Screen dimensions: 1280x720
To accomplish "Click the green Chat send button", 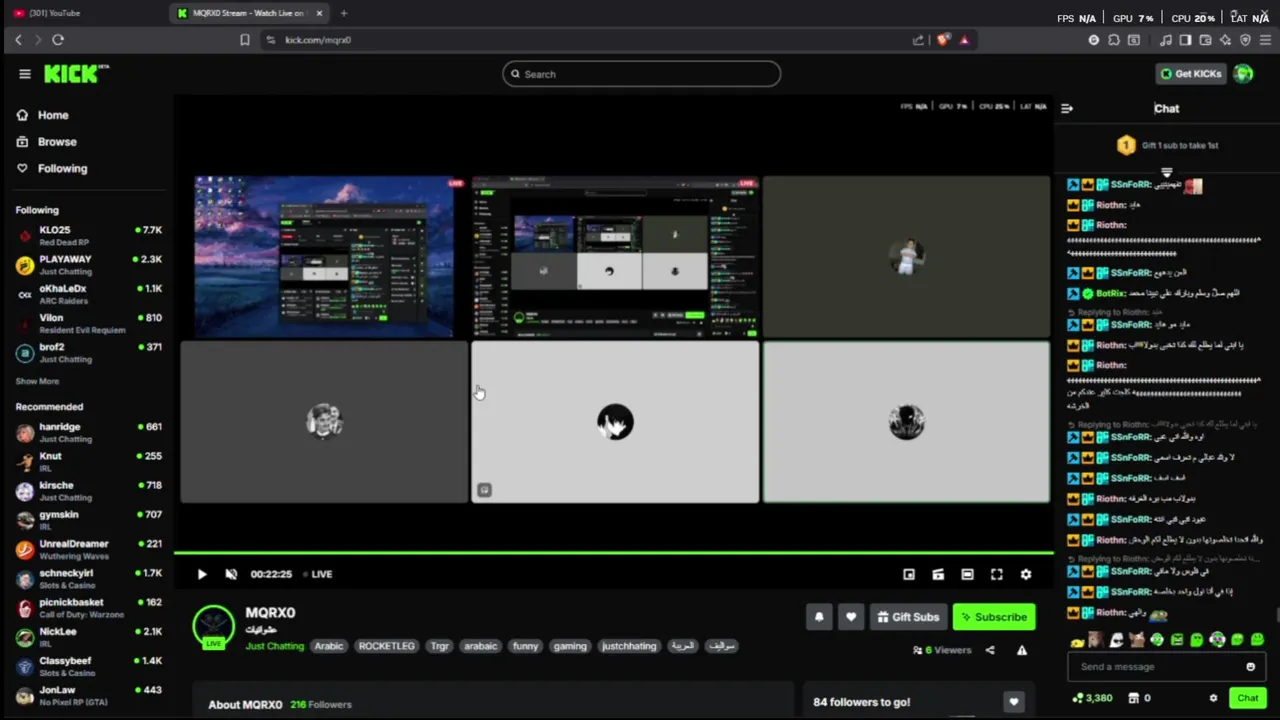I will (x=1248, y=698).
